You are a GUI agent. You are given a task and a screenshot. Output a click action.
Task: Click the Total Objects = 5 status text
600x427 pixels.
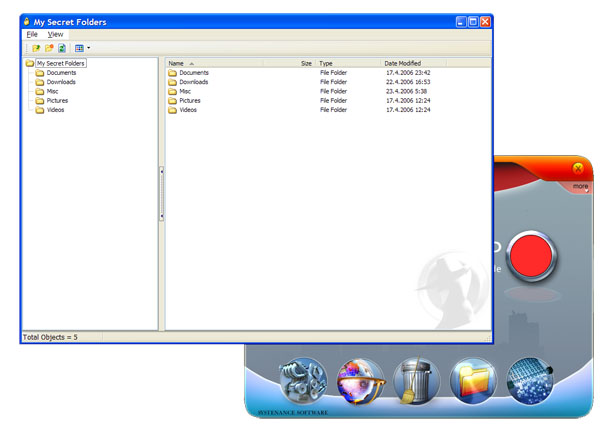pos(50,337)
